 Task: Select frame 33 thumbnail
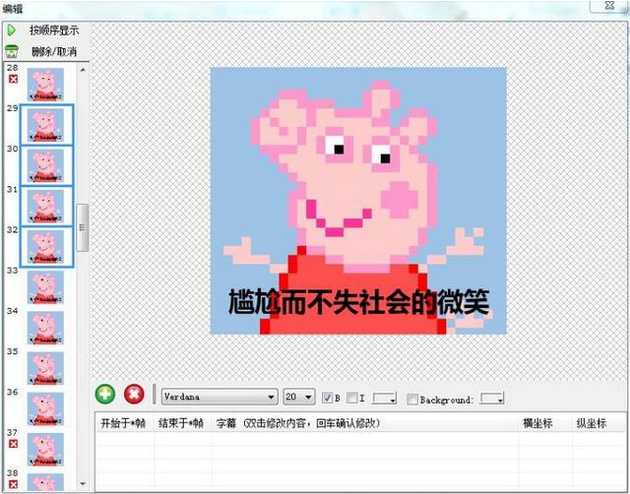(45, 287)
